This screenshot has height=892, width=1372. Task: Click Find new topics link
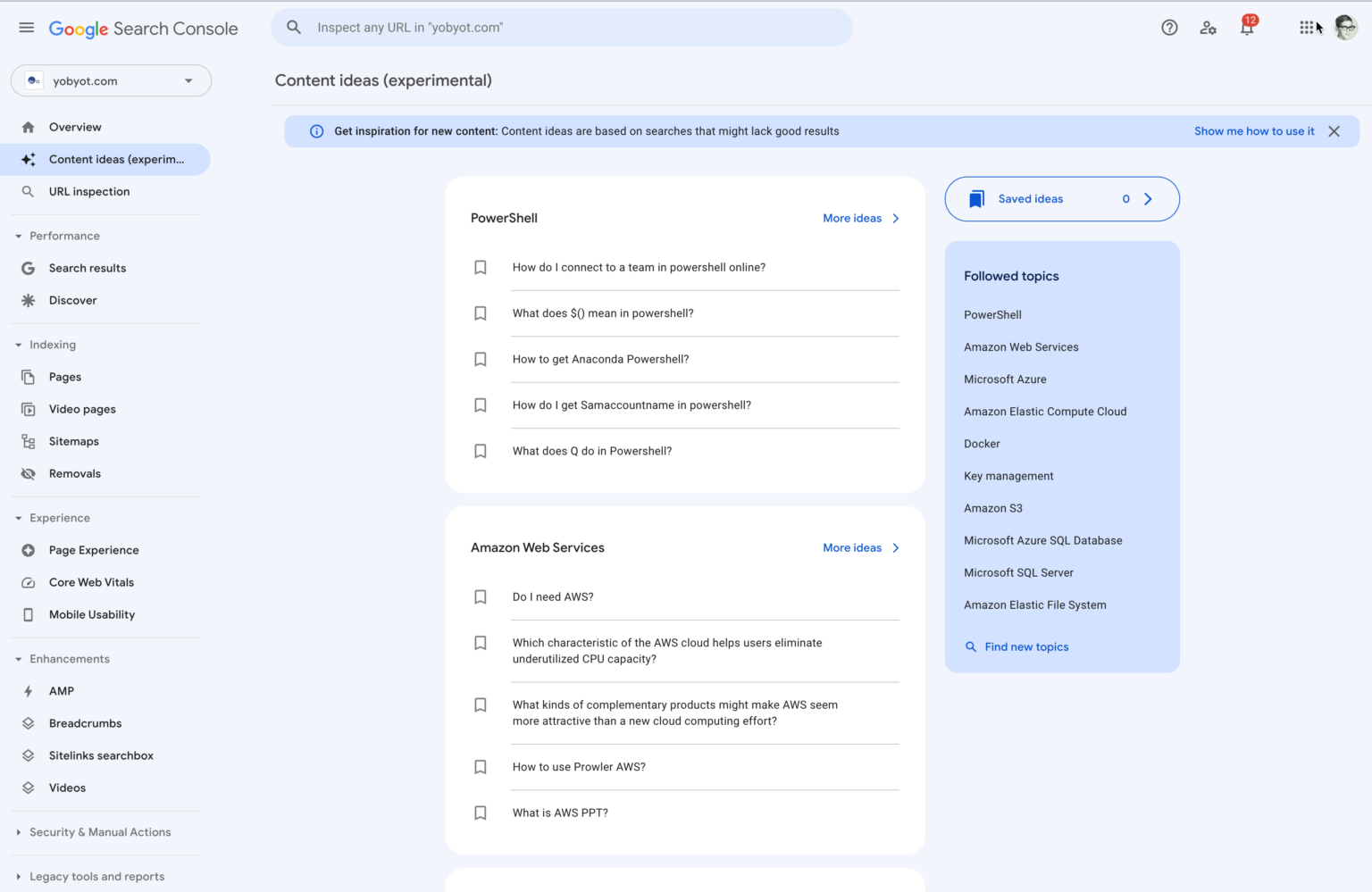[x=1026, y=646]
